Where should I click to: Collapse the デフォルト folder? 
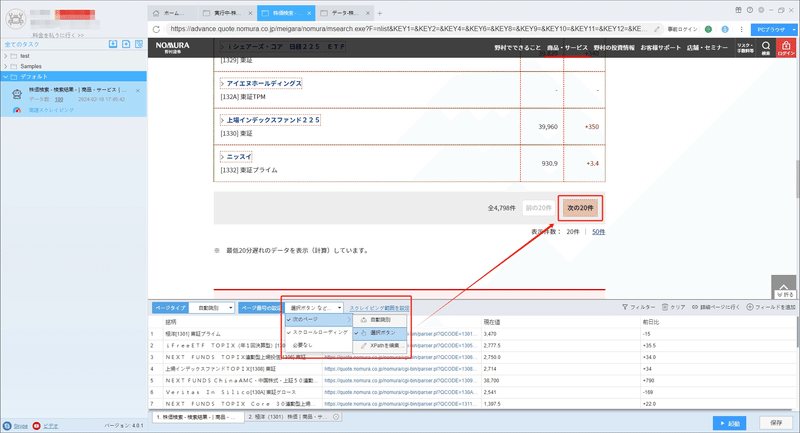pyautogui.click(x=6, y=77)
